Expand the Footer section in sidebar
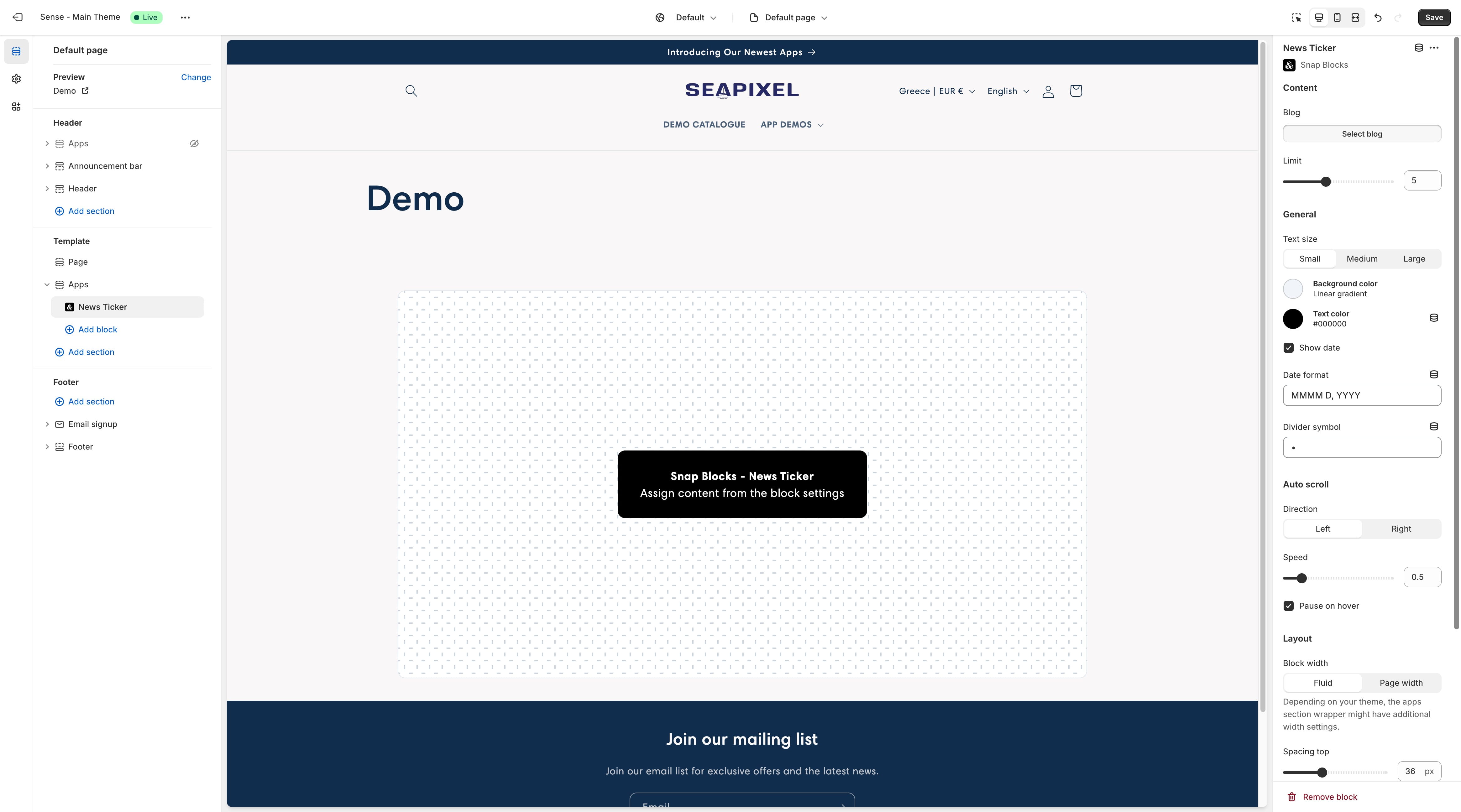Viewport: 1461px width, 812px height. (47, 447)
